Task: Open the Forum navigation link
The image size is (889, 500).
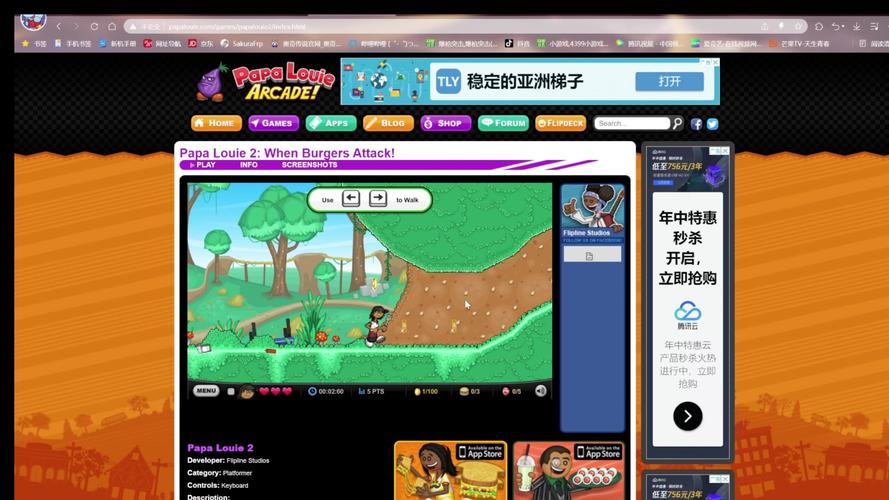Action: click(503, 123)
